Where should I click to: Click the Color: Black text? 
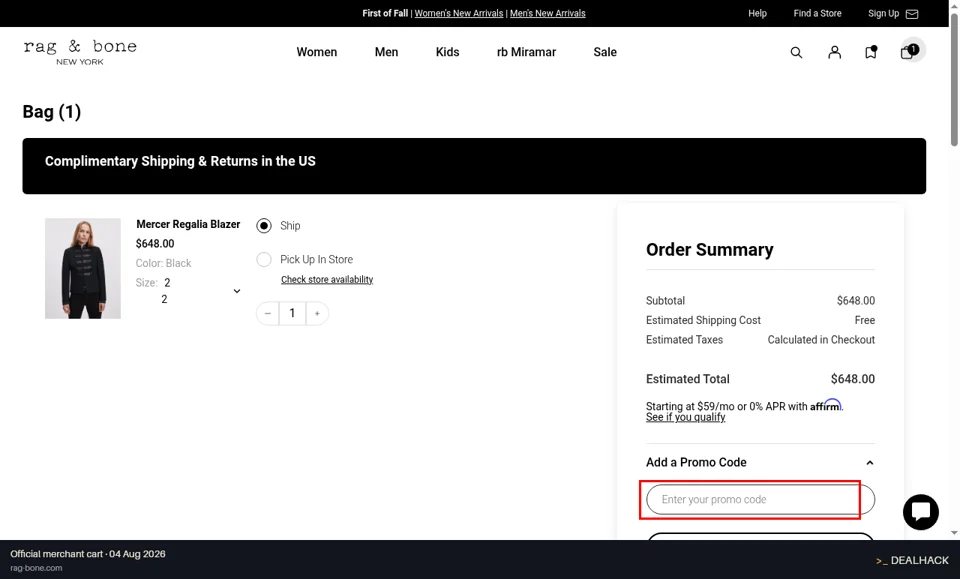pos(163,263)
